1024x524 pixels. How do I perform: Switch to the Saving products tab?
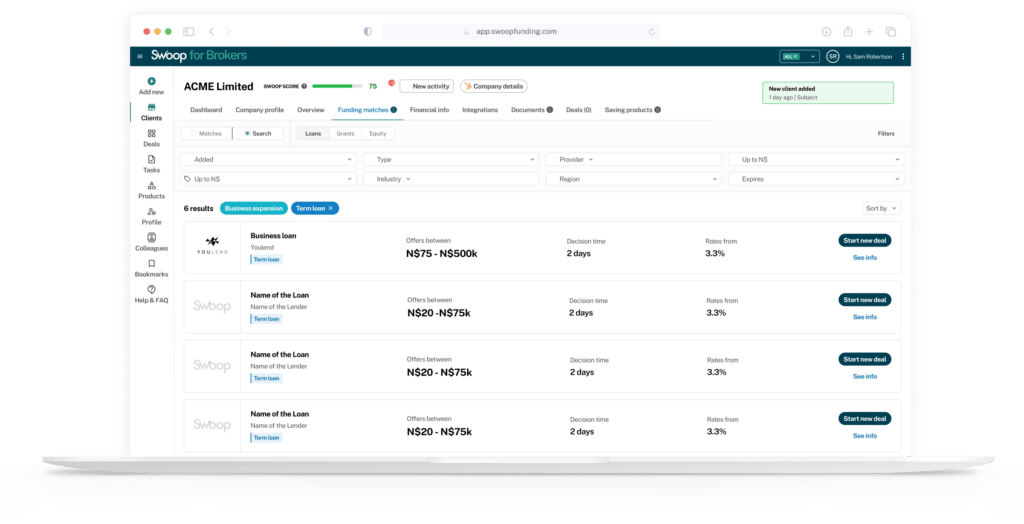coord(632,110)
